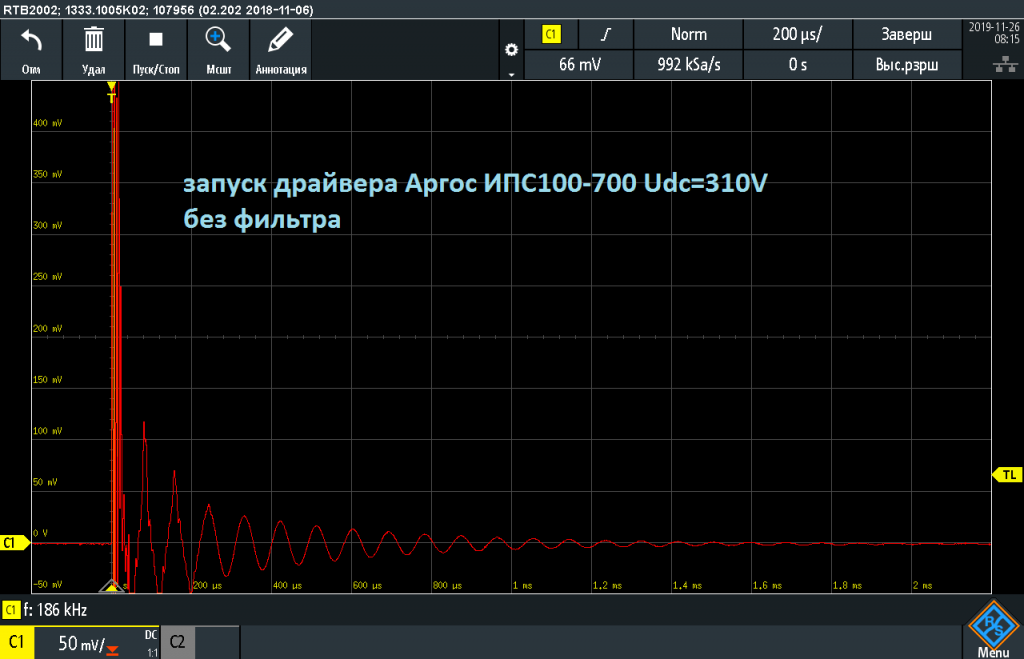Open the C1 channel tab
The height and width of the screenshot is (659, 1024).
pyautogui.click(x=17, y=642)
